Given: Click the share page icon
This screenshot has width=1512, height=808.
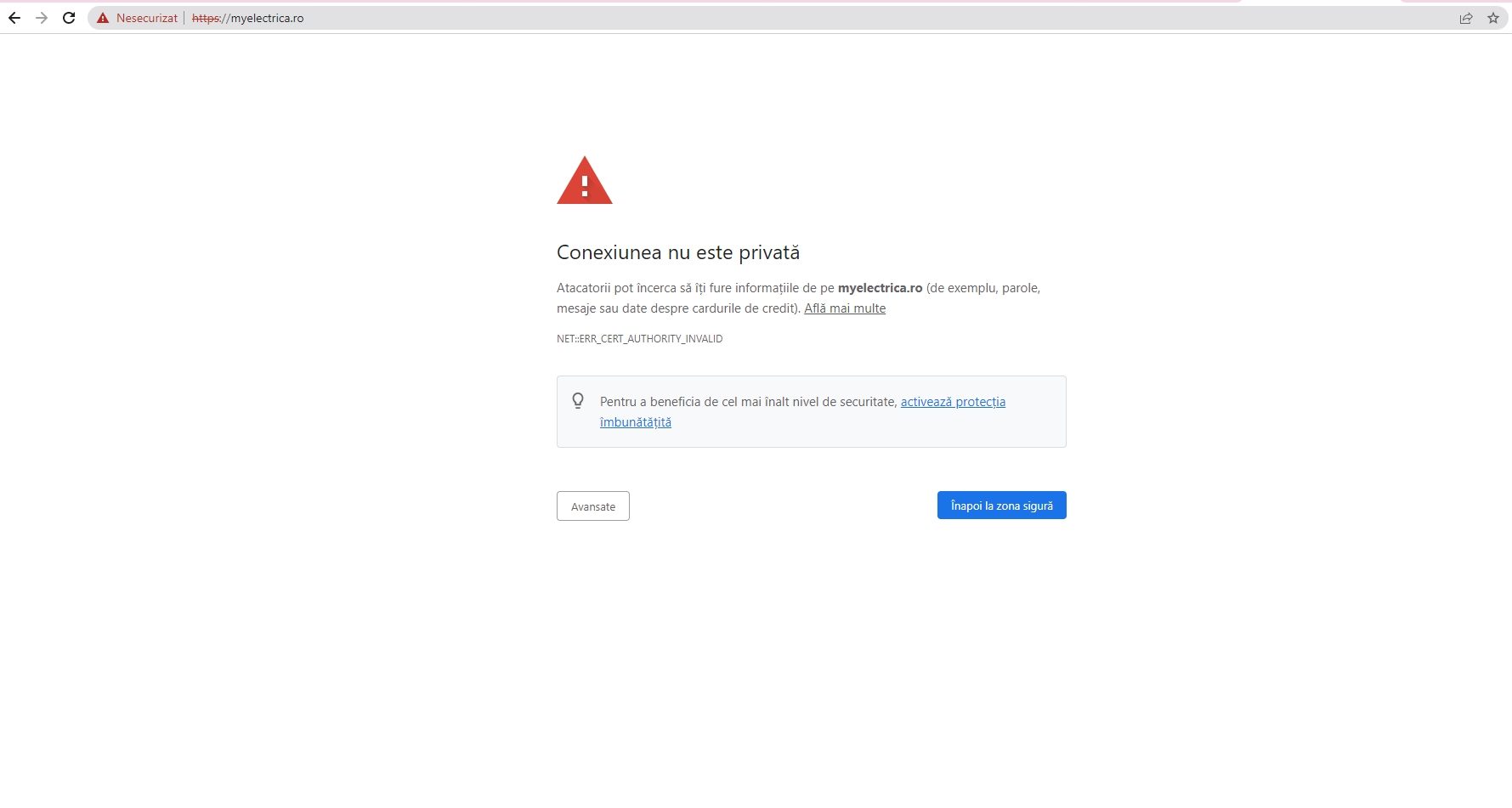Looking at the screenshot, I should (1466, 18).
